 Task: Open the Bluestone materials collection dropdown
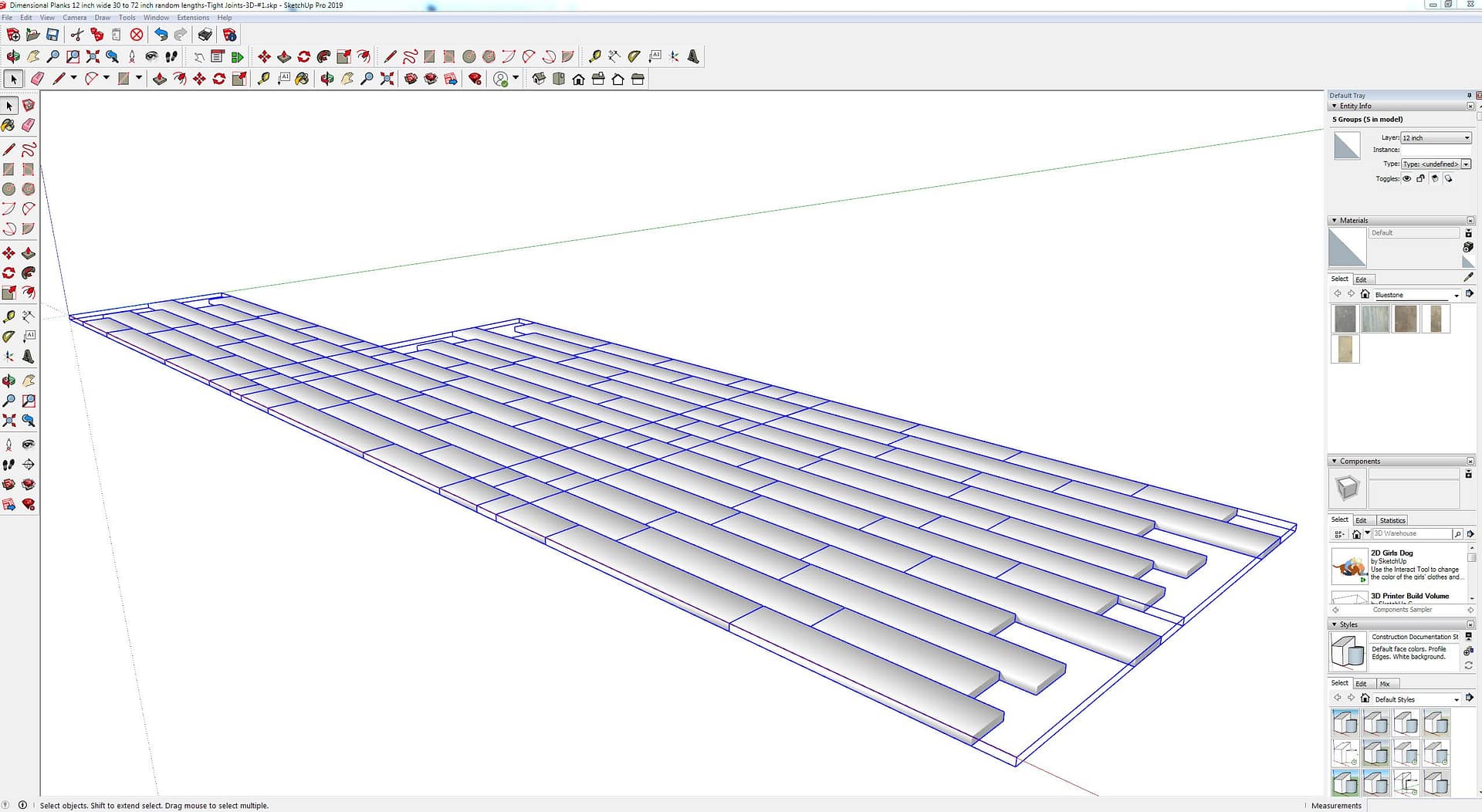tap(1457, 295)
